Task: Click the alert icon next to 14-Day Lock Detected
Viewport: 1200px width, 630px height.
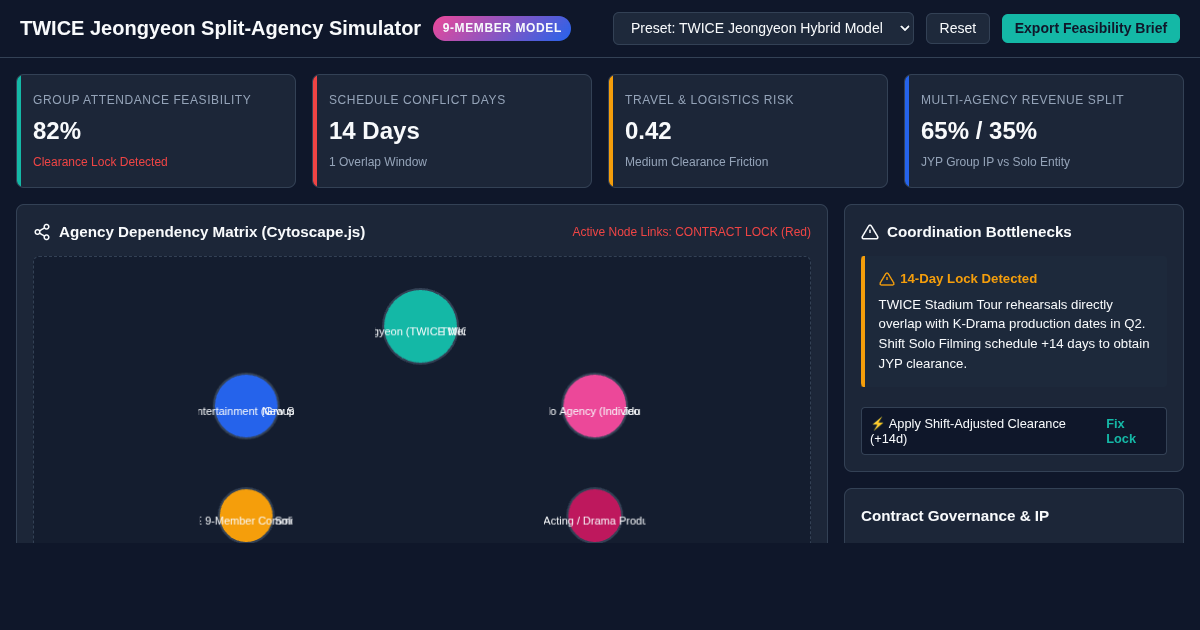Action: point(887,279)
